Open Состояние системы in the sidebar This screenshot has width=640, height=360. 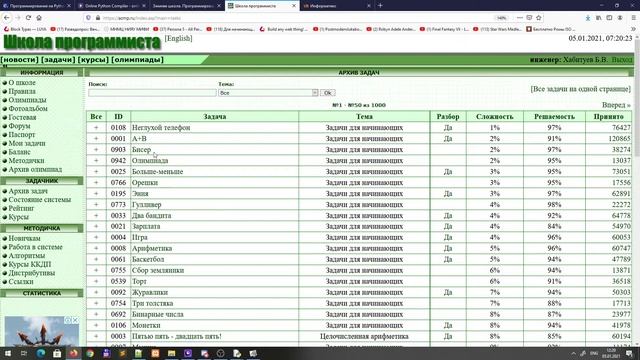pos(40,200)
